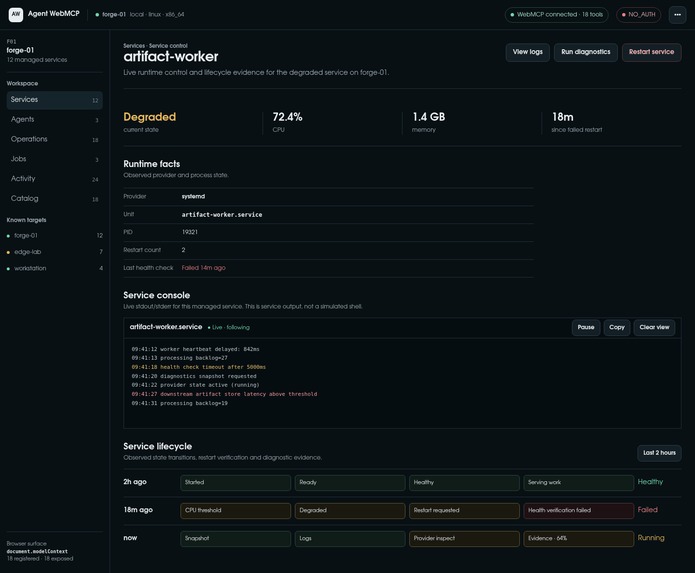Screen dimensions: 695x573
Task: Click the View logs button
Action: tap(527, 52)
